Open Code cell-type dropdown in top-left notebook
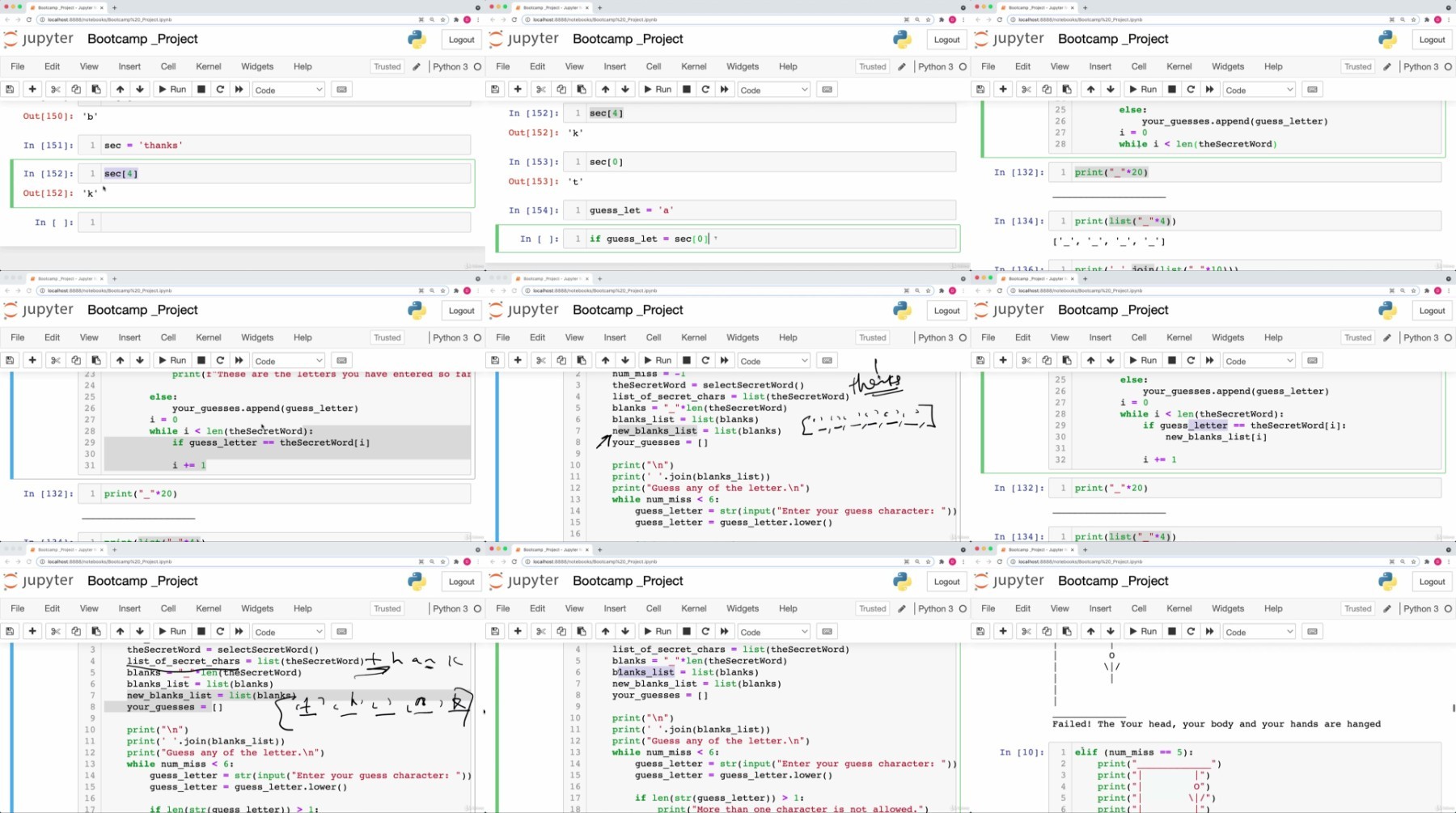Image resolution: width=1456 pixels, height=813 pixels. coord(288,90)
